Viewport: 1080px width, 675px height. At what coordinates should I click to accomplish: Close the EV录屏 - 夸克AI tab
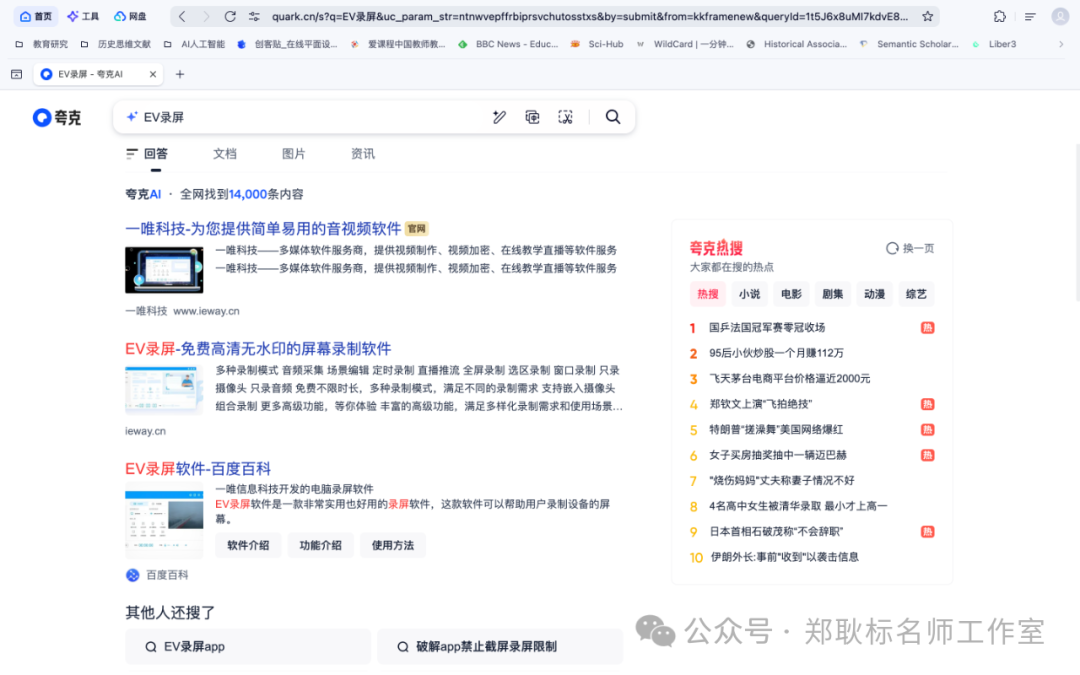[153, 74]
